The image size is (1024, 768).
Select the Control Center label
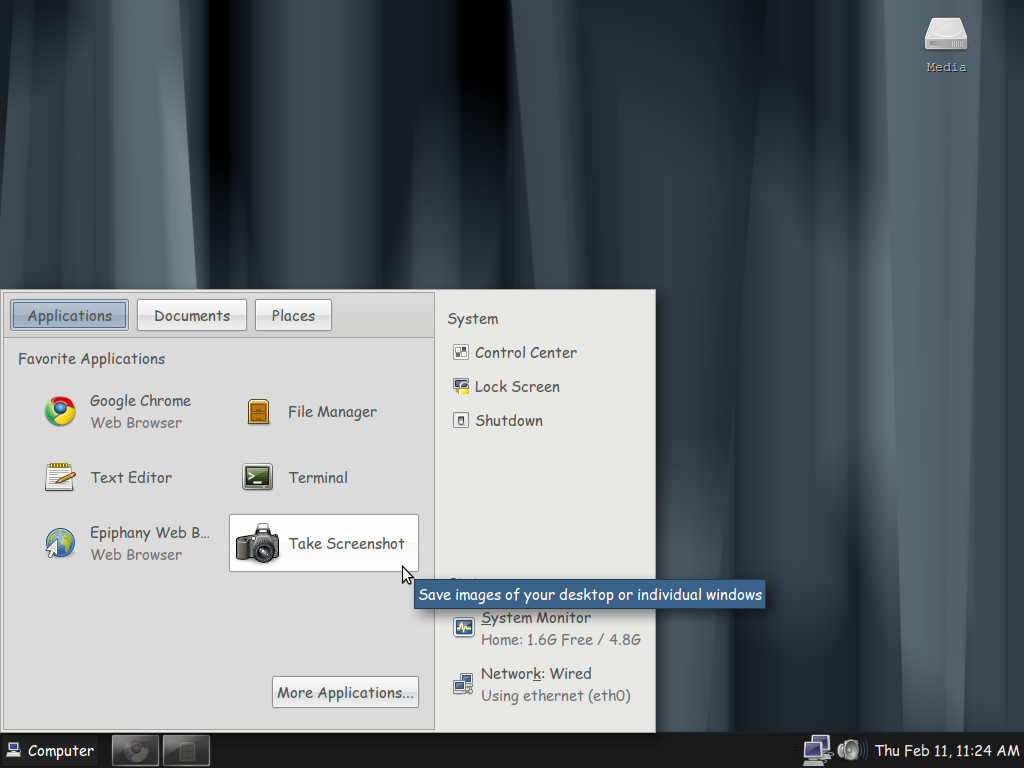(526, 353)
